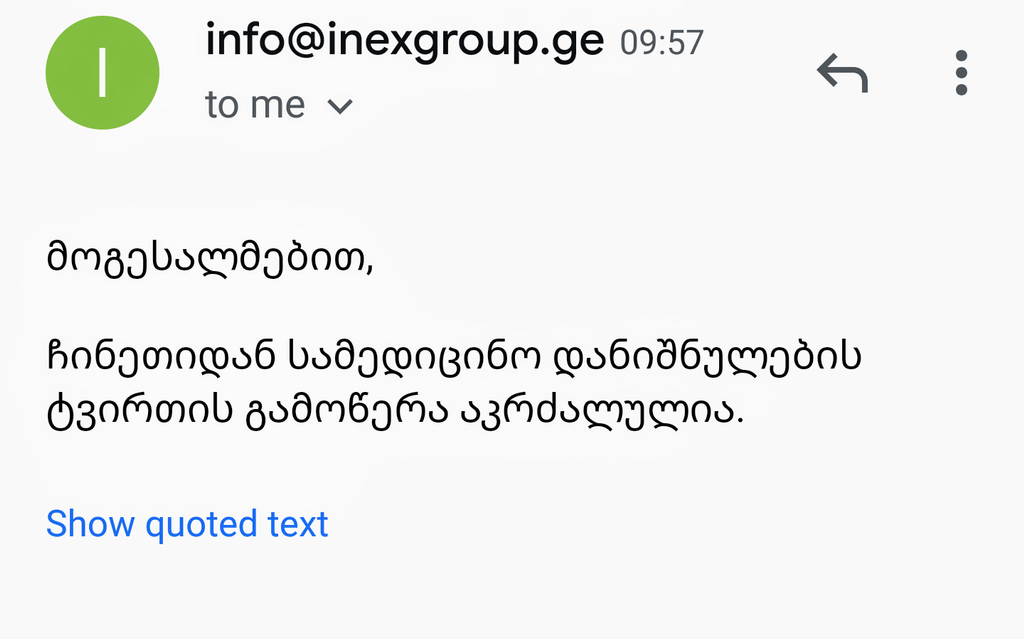Click the greeting word 'მოგესალმებით'
The image size is (1024, 639).
[207, 257]
